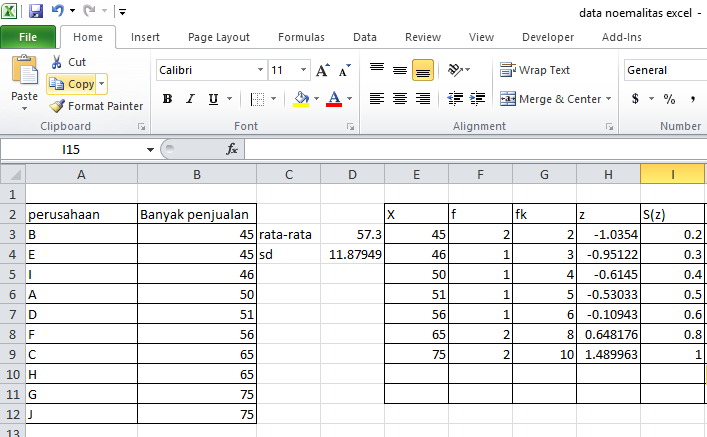Viewport: 707px width, 437px height.
Task: Toggle Underline formatting
Action: click(x=213, y=99)
